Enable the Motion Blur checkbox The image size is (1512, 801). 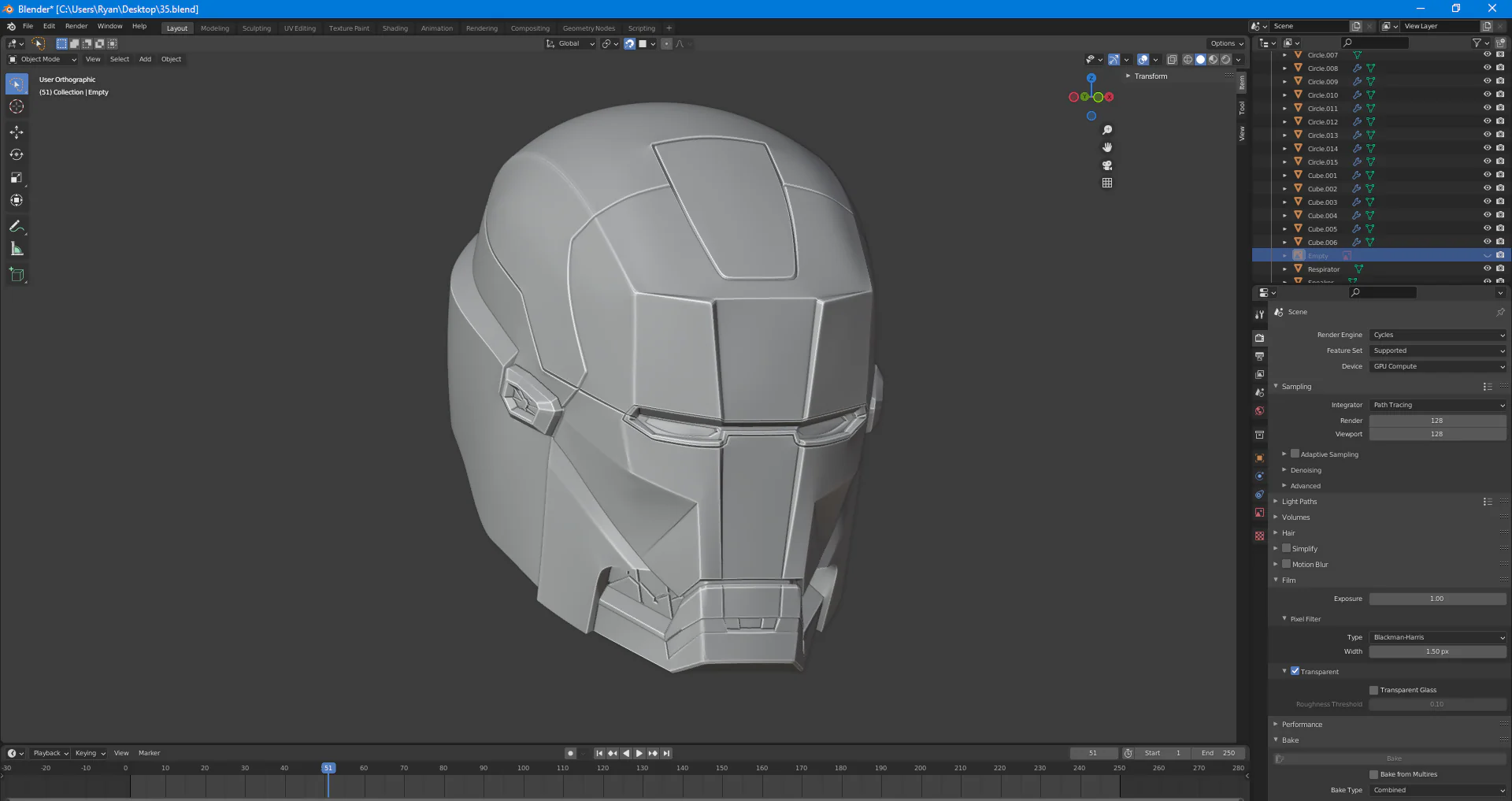click(1286, 564)
